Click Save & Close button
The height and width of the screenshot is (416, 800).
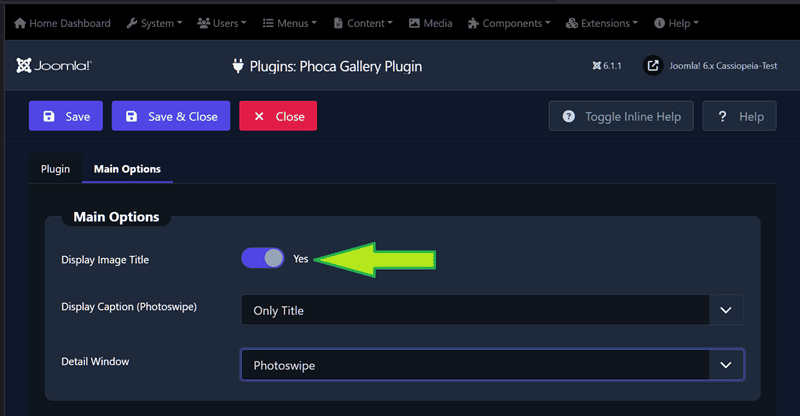tap(171, 116)
